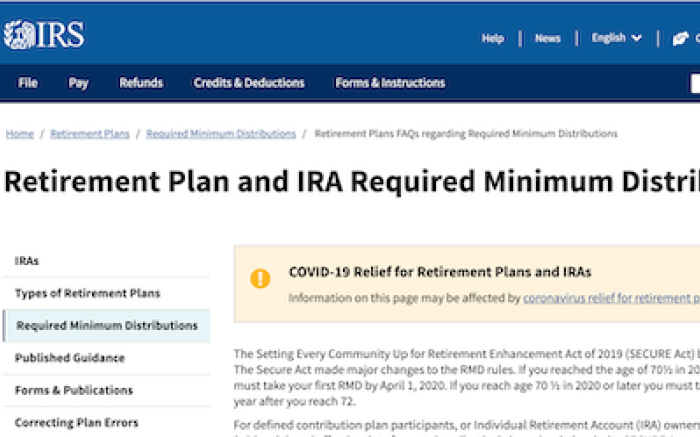Screen dimensions: 700x437
Task: Open the File menu
Action: [28, 83]
